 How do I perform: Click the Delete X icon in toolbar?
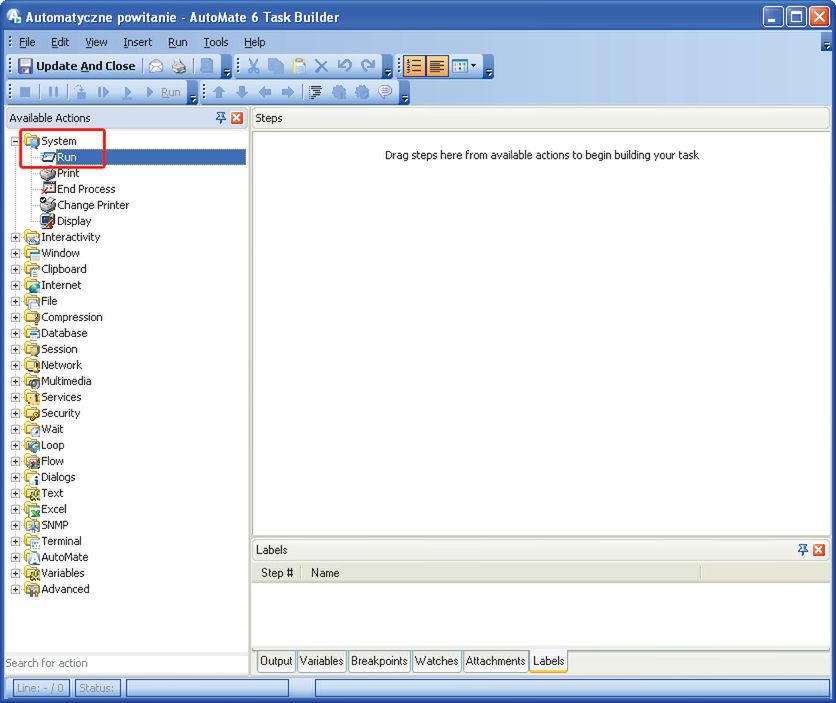coord(321,66)
